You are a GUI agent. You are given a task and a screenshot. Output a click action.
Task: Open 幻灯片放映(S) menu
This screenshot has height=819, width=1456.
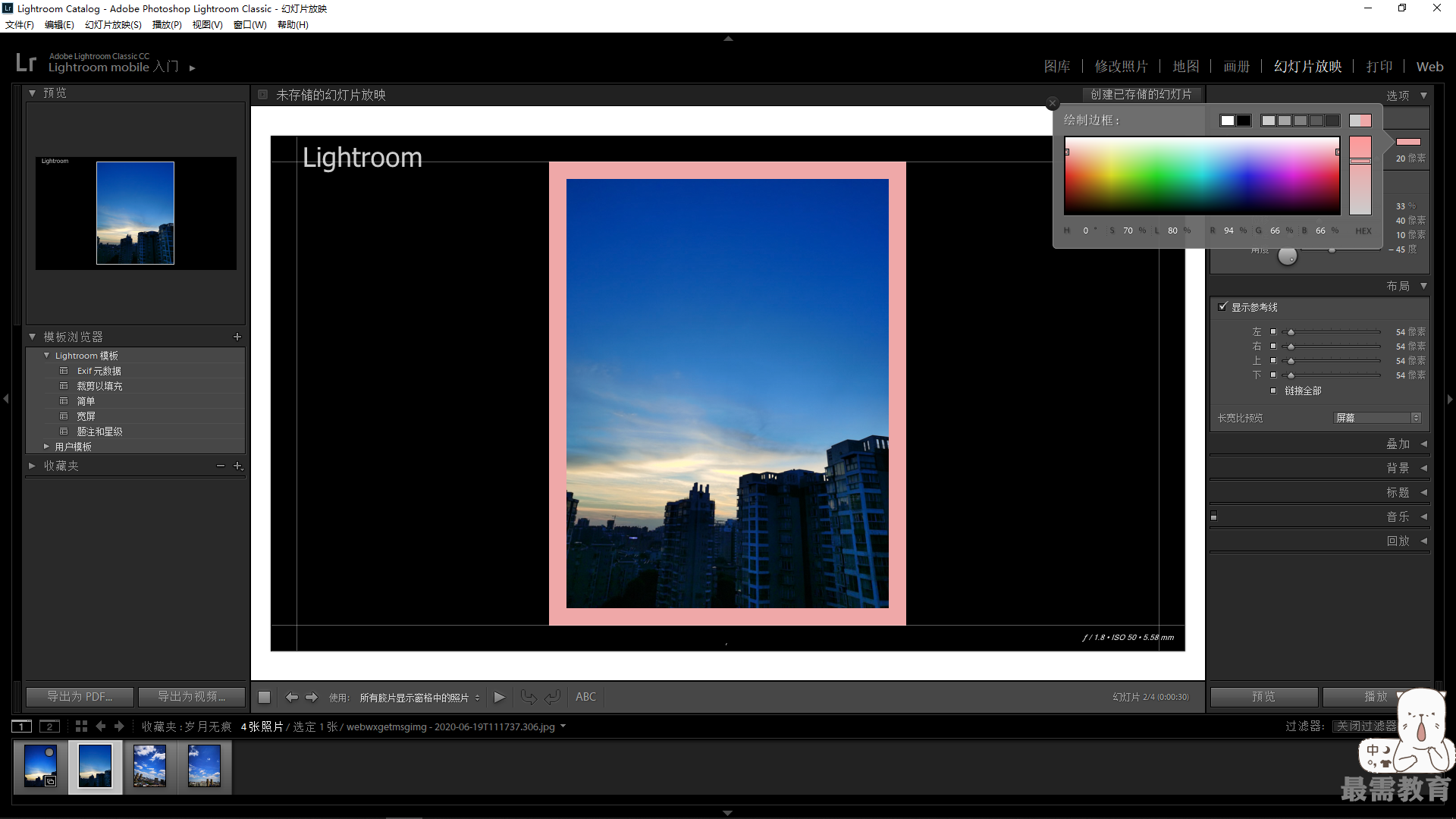(x=113, y=25)
